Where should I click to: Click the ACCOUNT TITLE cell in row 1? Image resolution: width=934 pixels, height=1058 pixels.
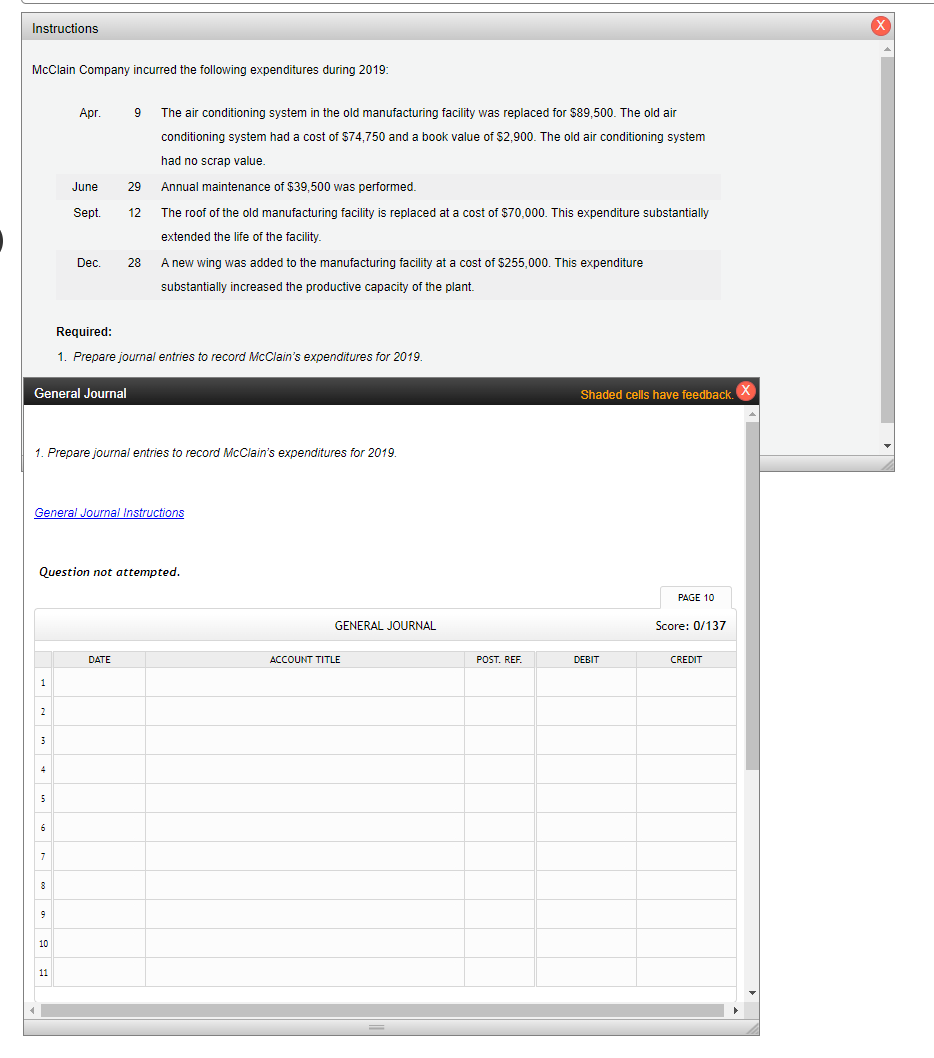click(x=304, y=682)
